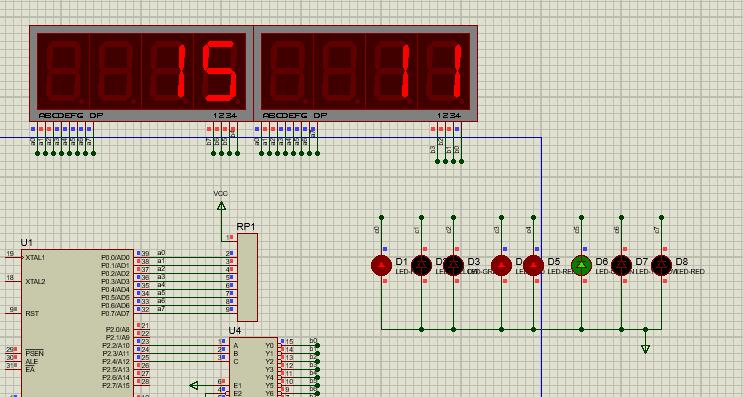Click the unlit D8 LED symbol
Screen dimensions: 743x397
661,265
